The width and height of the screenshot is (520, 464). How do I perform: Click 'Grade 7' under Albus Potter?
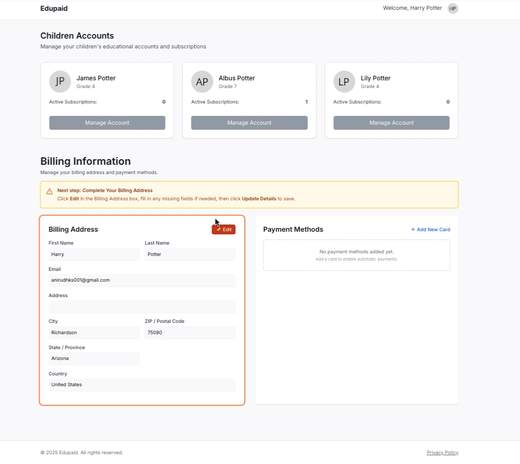[228, 86]
